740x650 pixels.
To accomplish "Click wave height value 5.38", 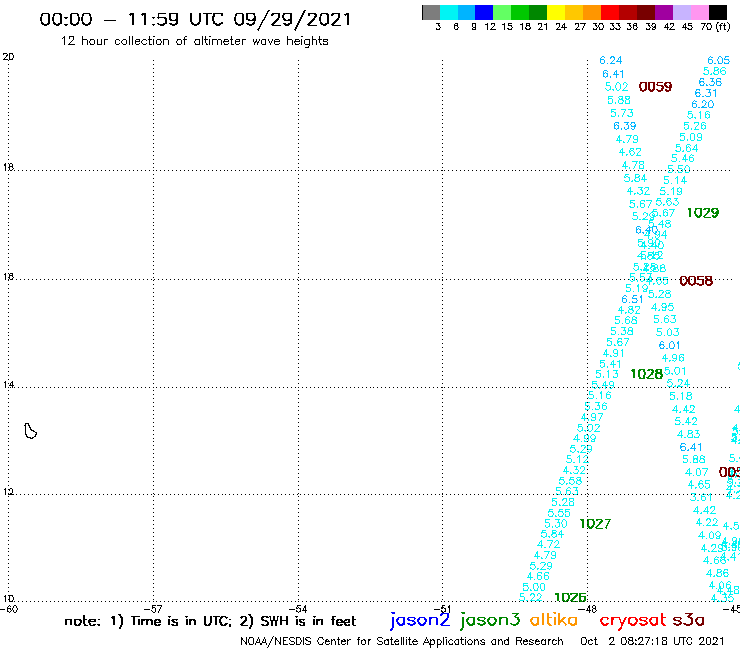I will pos(622,331).
